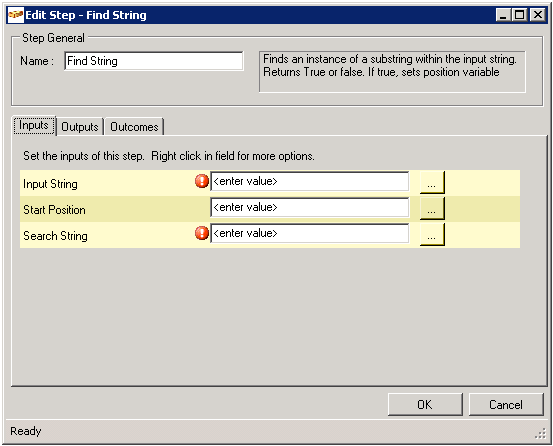This screenshot has width=553, height=446.
Task: Minimize the Edit Step window
Action: (503, 15)
